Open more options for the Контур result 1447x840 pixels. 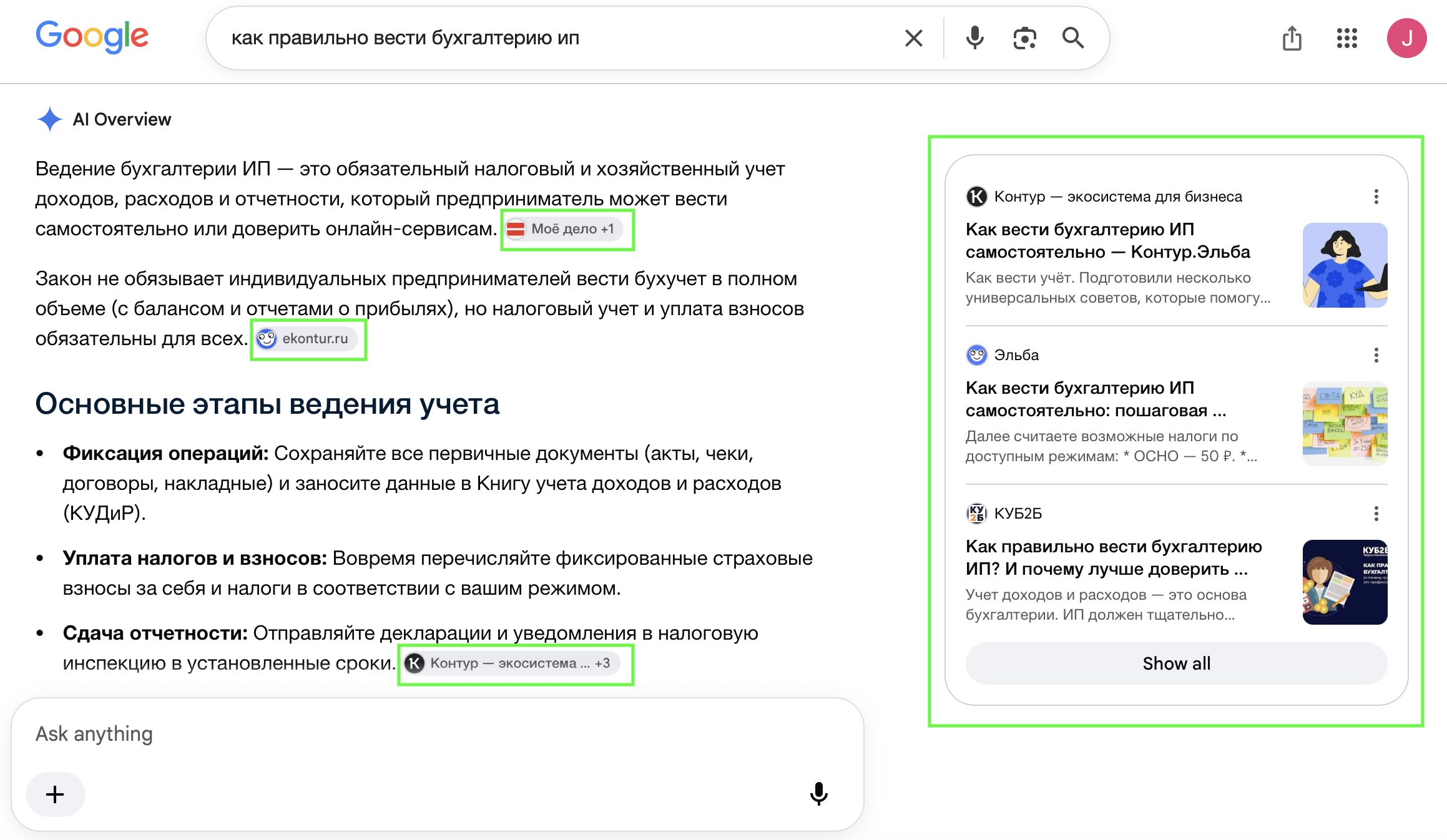click(1376, 197)
